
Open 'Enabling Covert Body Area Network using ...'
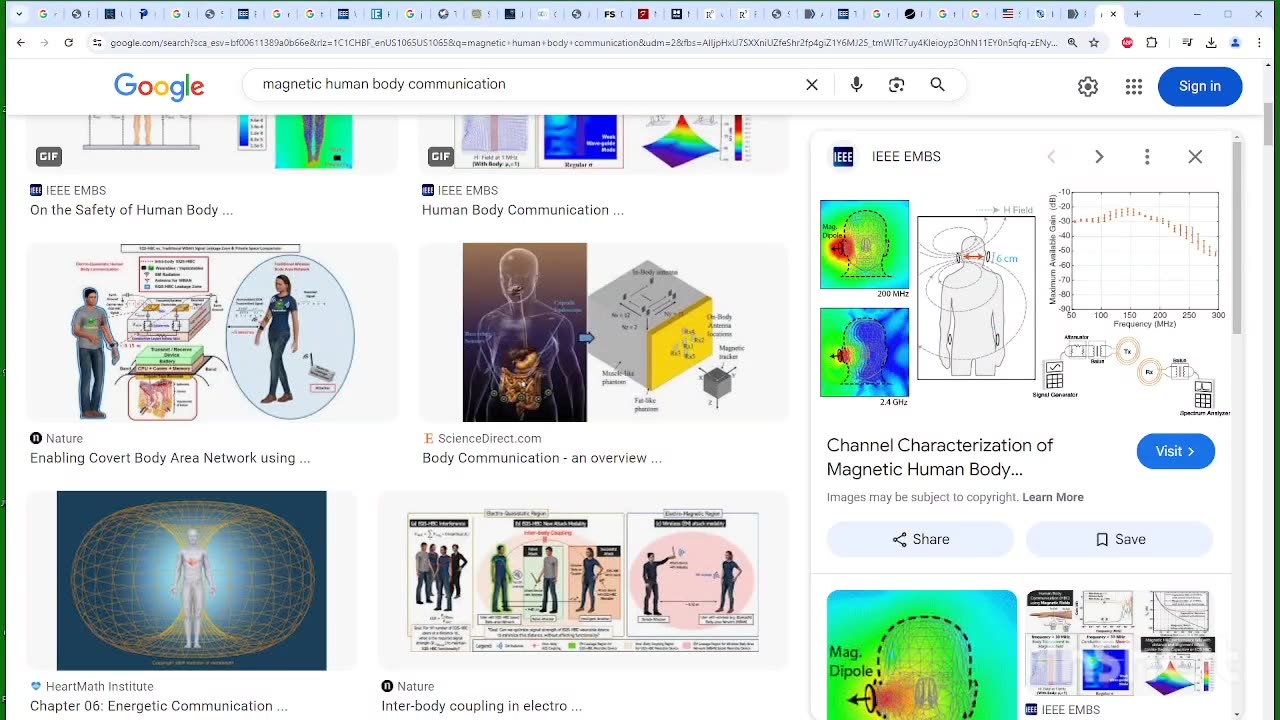click(170, 458)
